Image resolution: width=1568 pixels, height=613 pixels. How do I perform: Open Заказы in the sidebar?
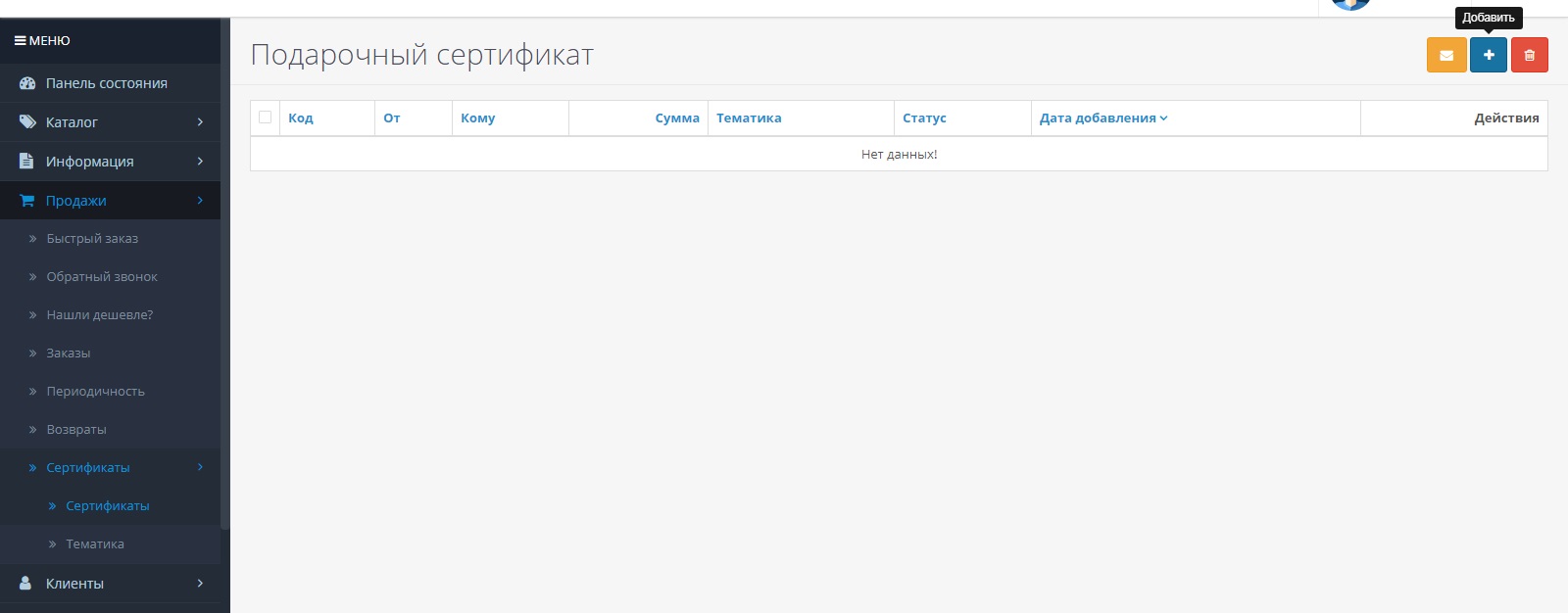coord(68,353)
